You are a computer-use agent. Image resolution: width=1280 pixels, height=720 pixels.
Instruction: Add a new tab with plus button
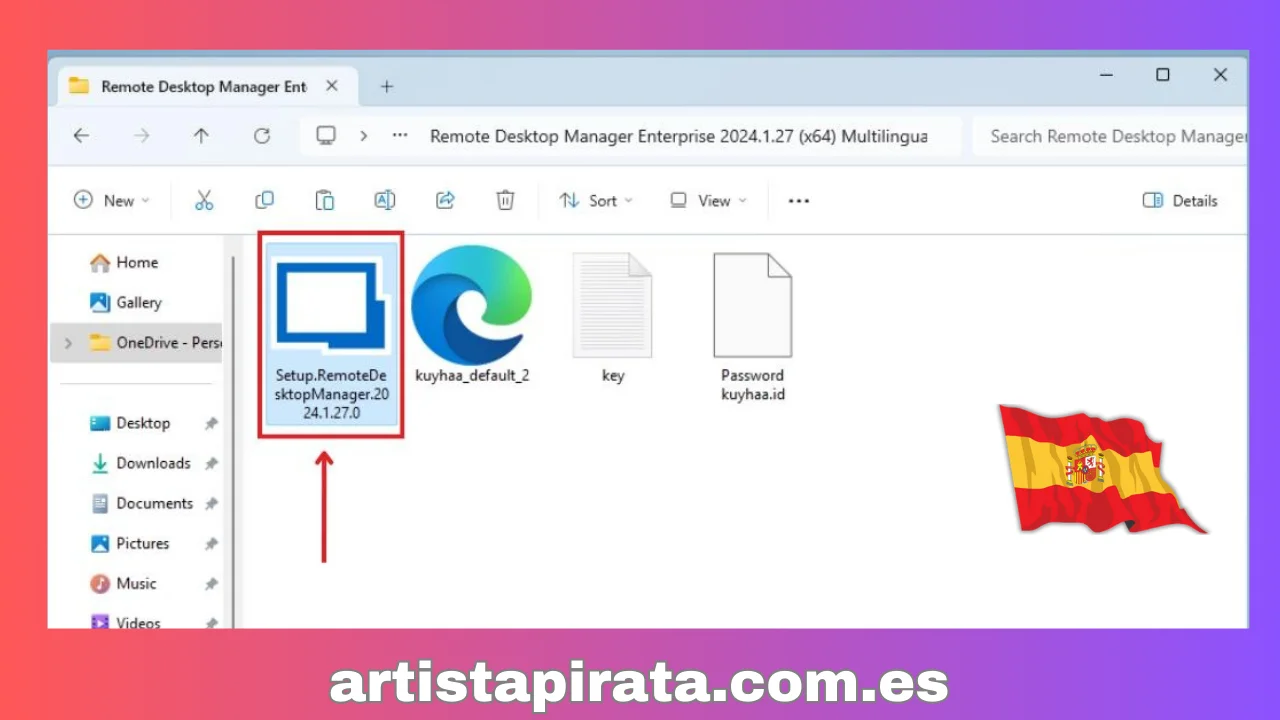point(387,87)
